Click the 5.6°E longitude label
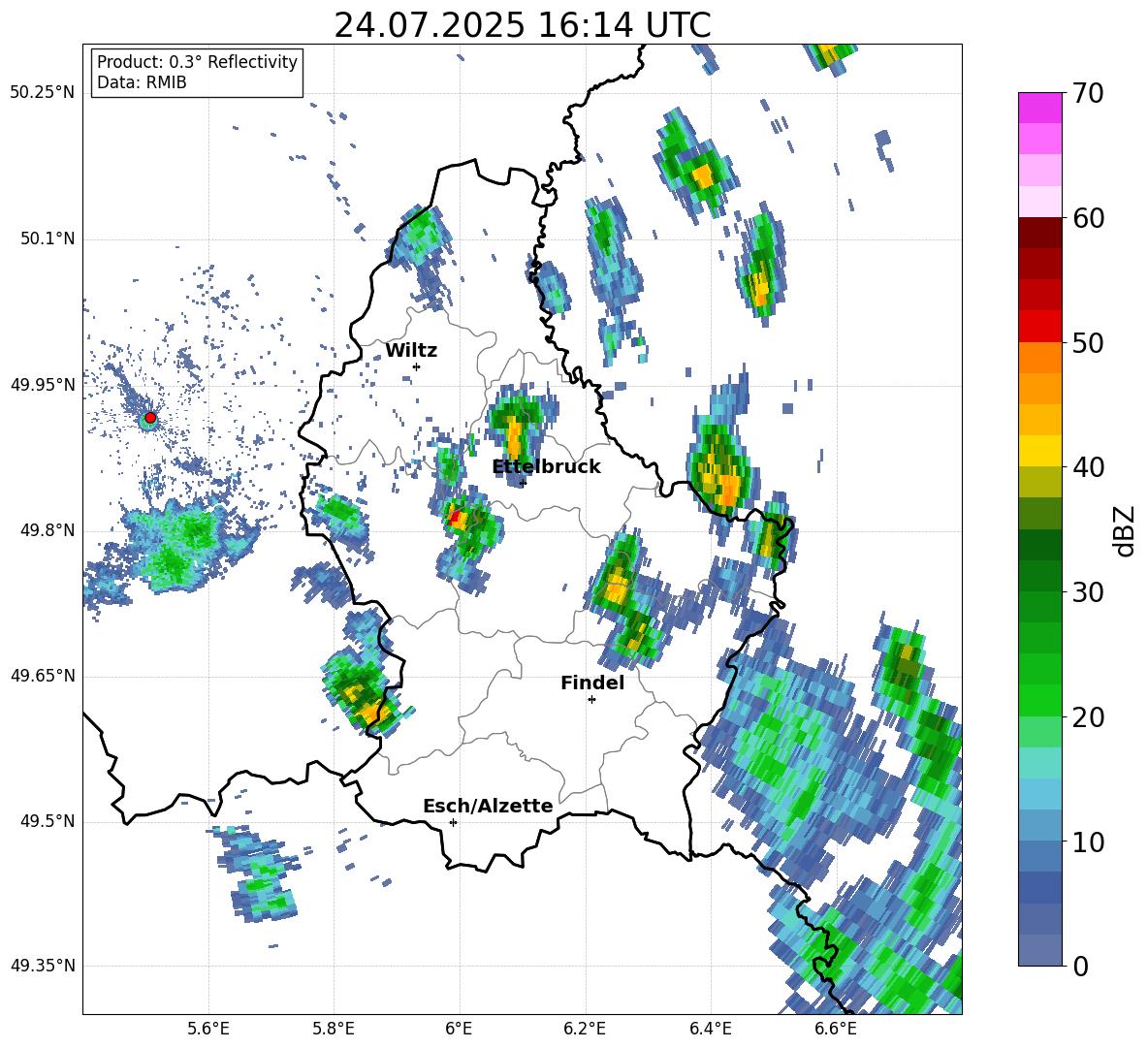 208,1029
